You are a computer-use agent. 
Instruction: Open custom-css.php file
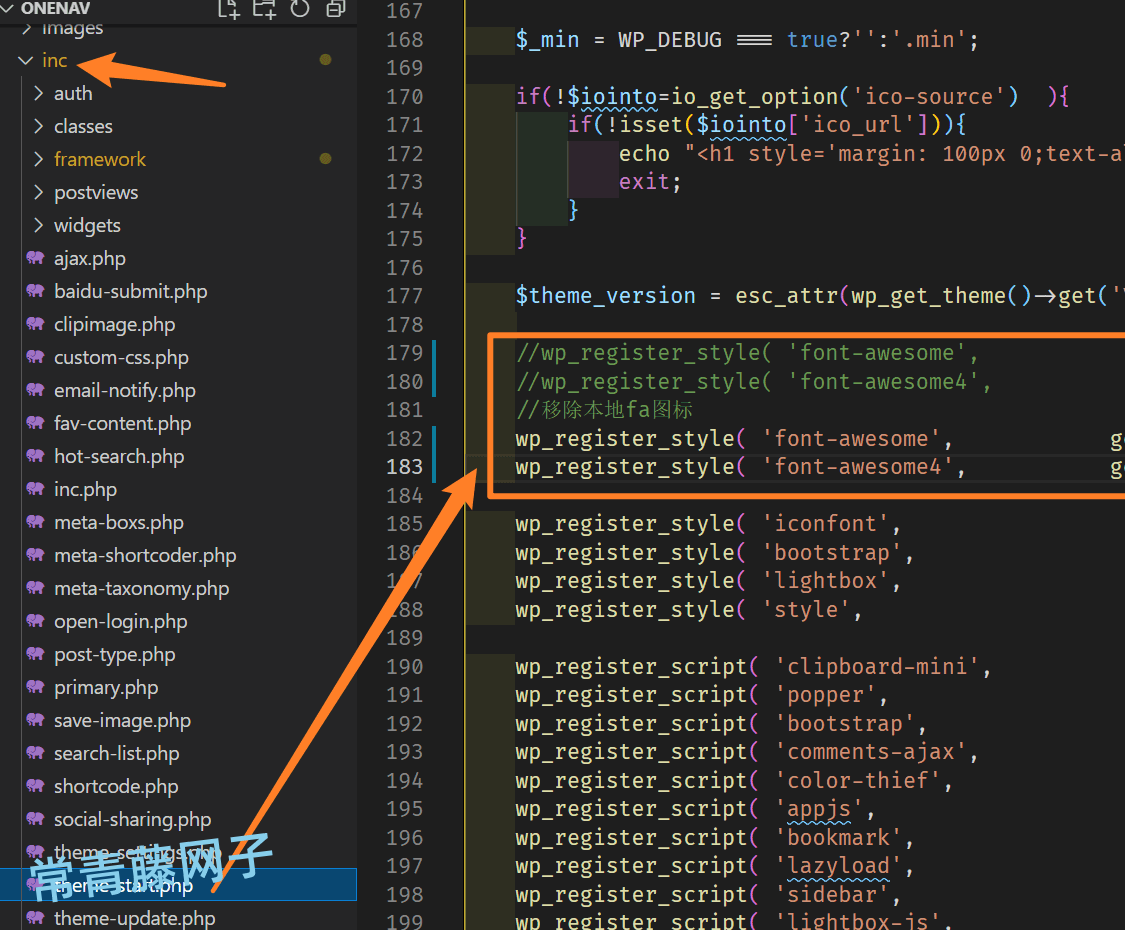121,357
